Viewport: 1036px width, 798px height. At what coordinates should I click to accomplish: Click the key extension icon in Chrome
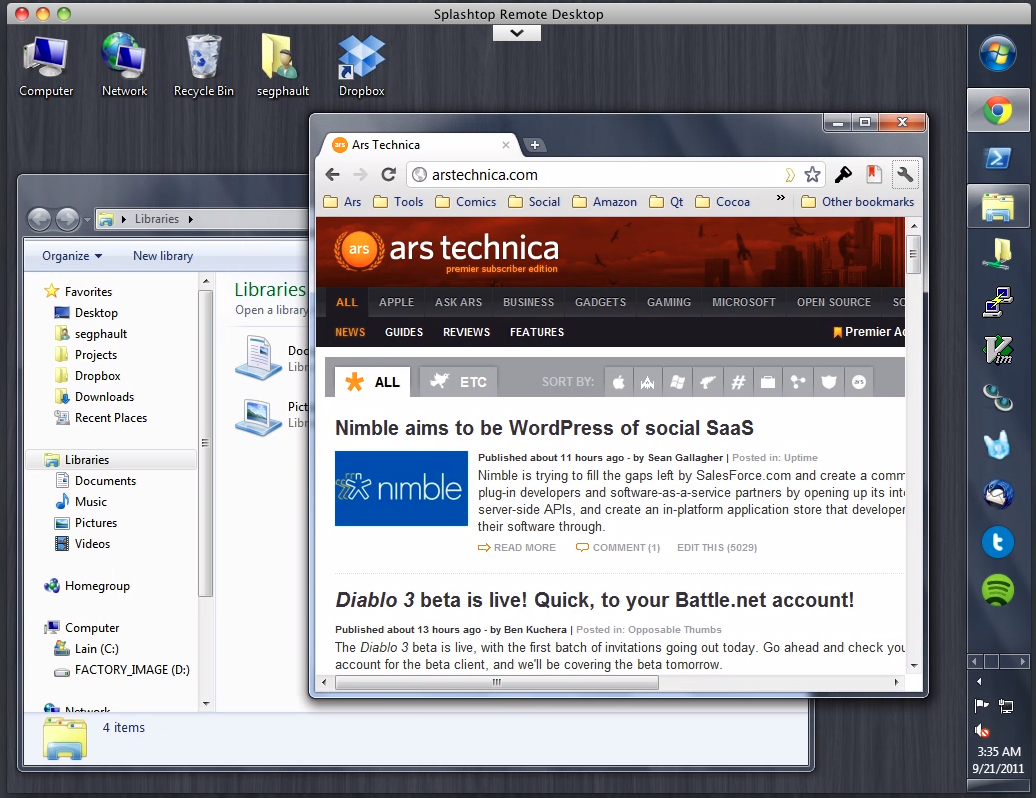pyautogui.click(x=843, y=174)
